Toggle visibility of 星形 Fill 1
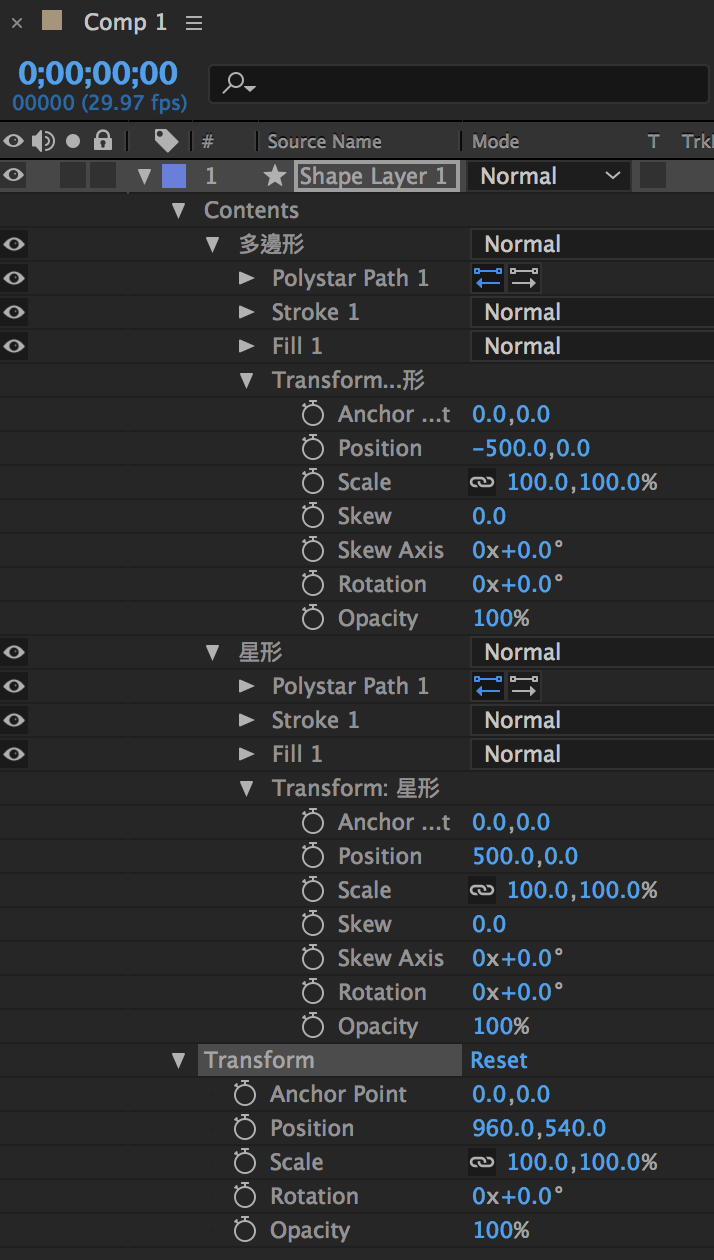 click(x=13, y=754)
